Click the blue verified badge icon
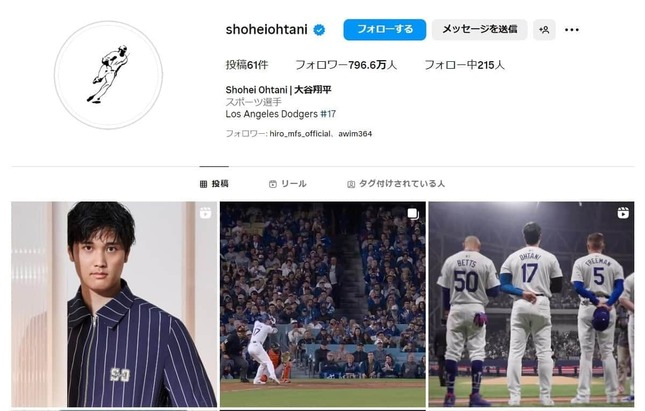 tap(319, 30)
